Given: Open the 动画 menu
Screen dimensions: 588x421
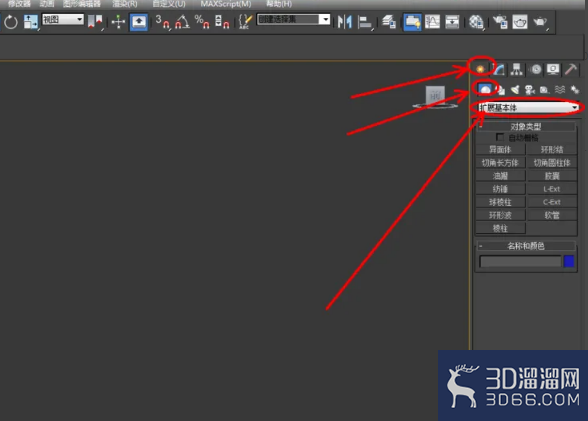Looking at the screenshot, I should point(47,4).
